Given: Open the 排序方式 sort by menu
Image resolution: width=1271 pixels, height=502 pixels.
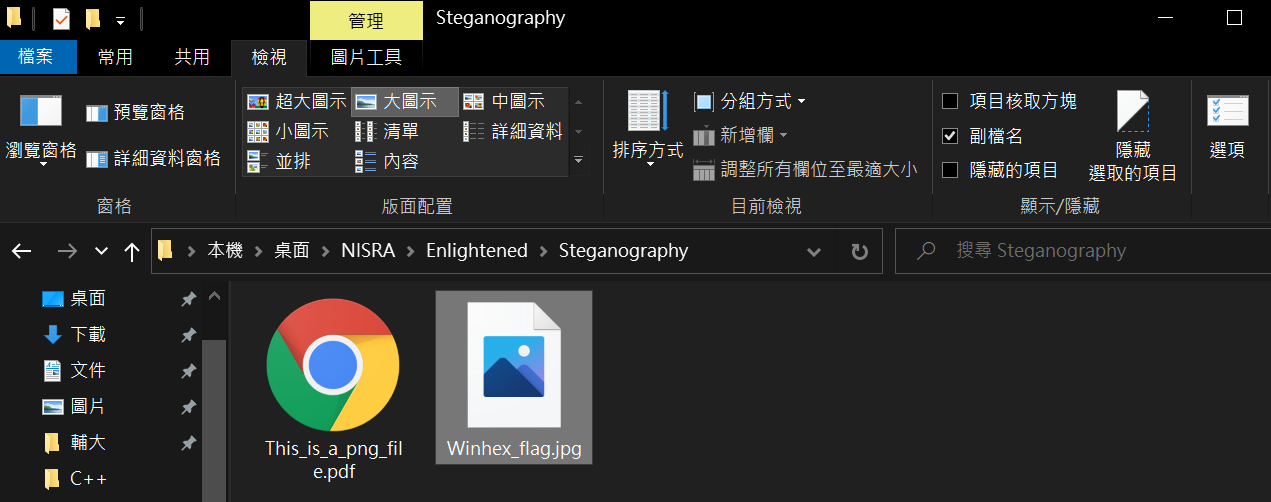Looking at the screenshot, I should 647,130.
